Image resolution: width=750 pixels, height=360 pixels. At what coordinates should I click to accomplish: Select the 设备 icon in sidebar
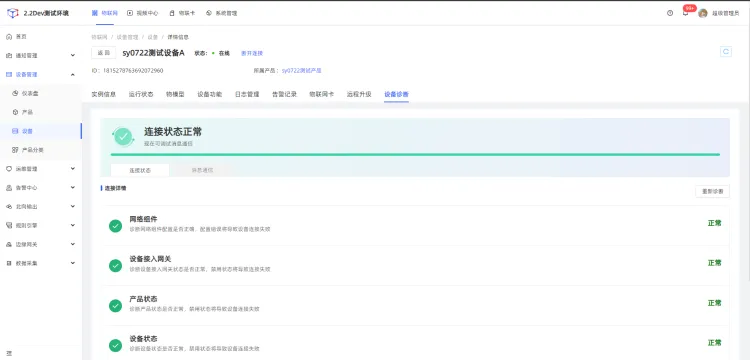pos(15,131)
